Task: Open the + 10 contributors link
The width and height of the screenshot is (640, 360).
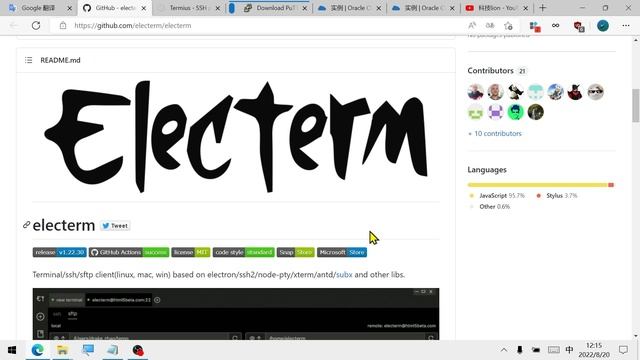Action: tap(495, 133)
